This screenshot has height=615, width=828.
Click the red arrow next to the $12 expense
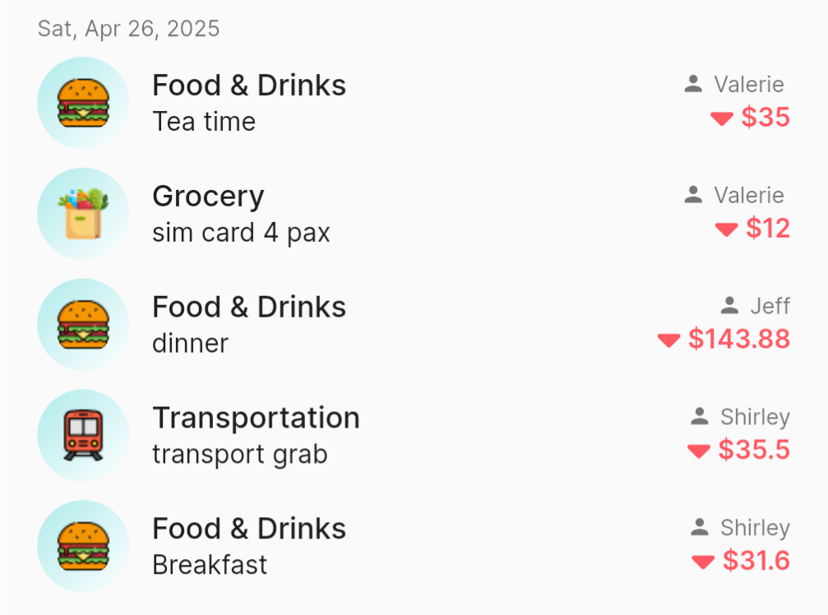pos(725,228)
